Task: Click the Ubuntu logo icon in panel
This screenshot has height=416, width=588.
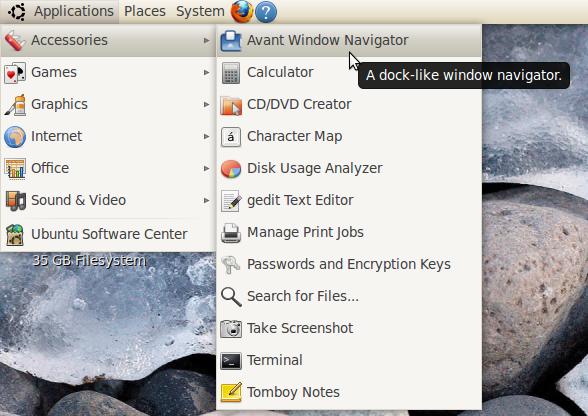Action: (17, 11)
